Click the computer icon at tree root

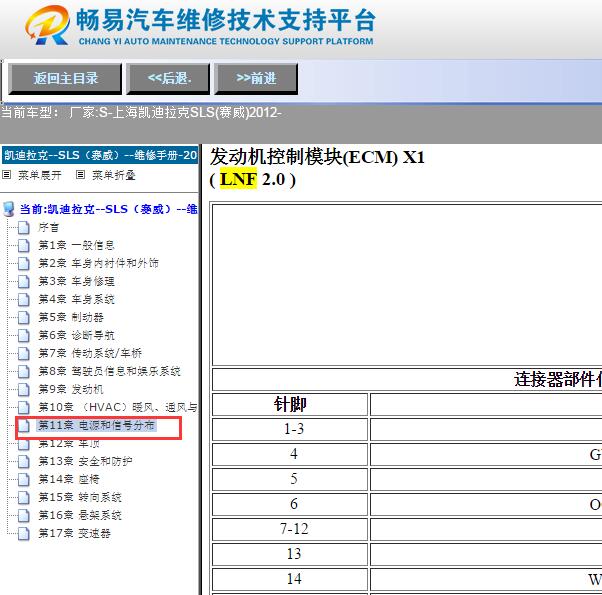(8, 209)
